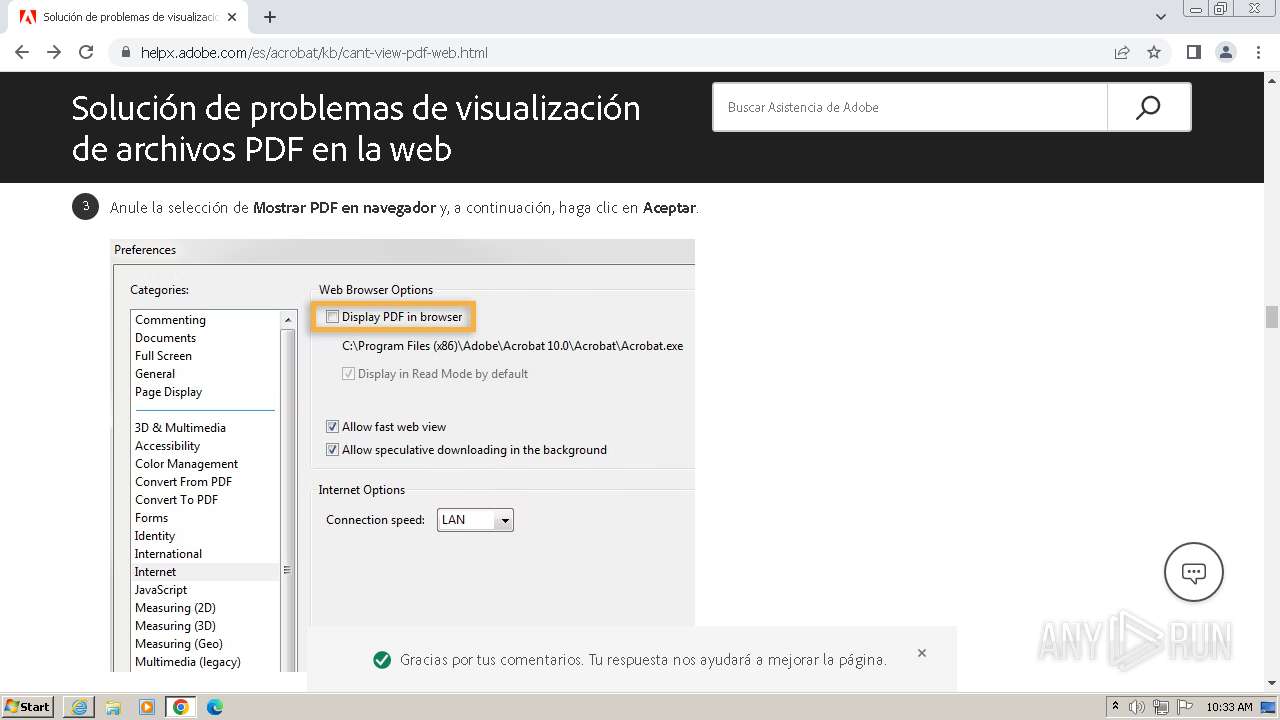This screenshot has width=1280, height=720.
Task: Open File Explorer from the taskbar
Action: pos(113,707)
